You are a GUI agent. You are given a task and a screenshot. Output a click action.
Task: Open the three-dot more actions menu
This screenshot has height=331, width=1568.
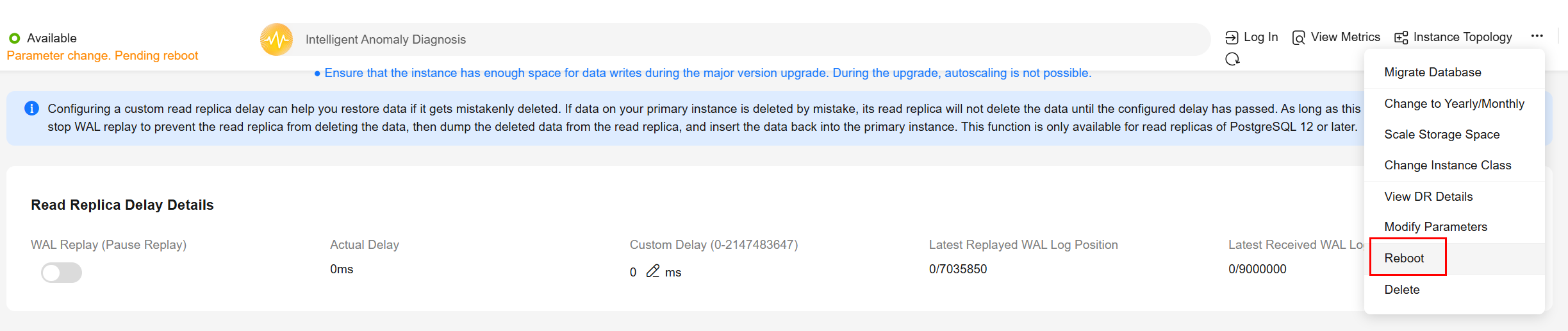coord(1537,37)
